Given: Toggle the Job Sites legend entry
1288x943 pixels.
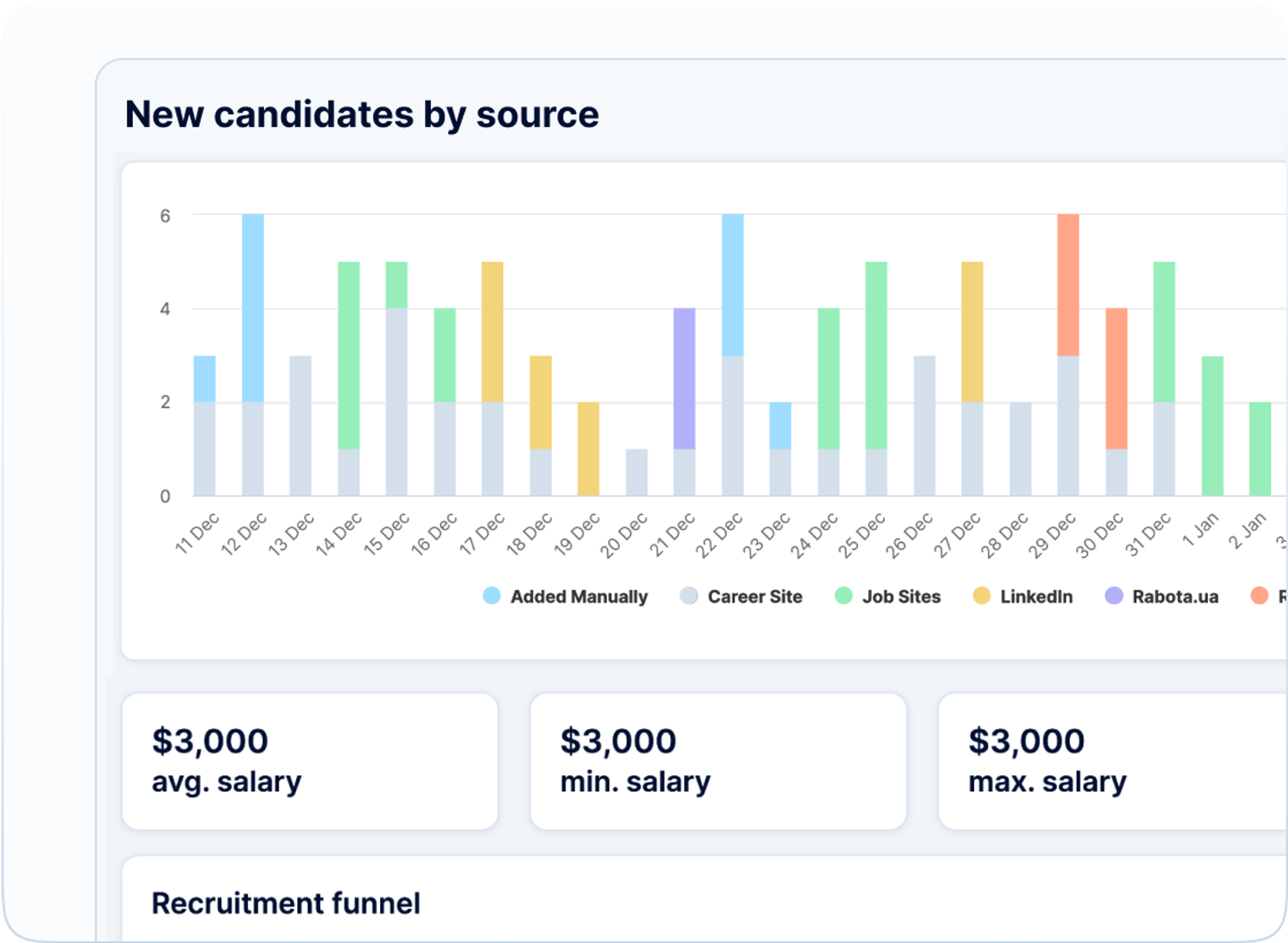Looking at the screenshot, I should click(x=888, y=597).
